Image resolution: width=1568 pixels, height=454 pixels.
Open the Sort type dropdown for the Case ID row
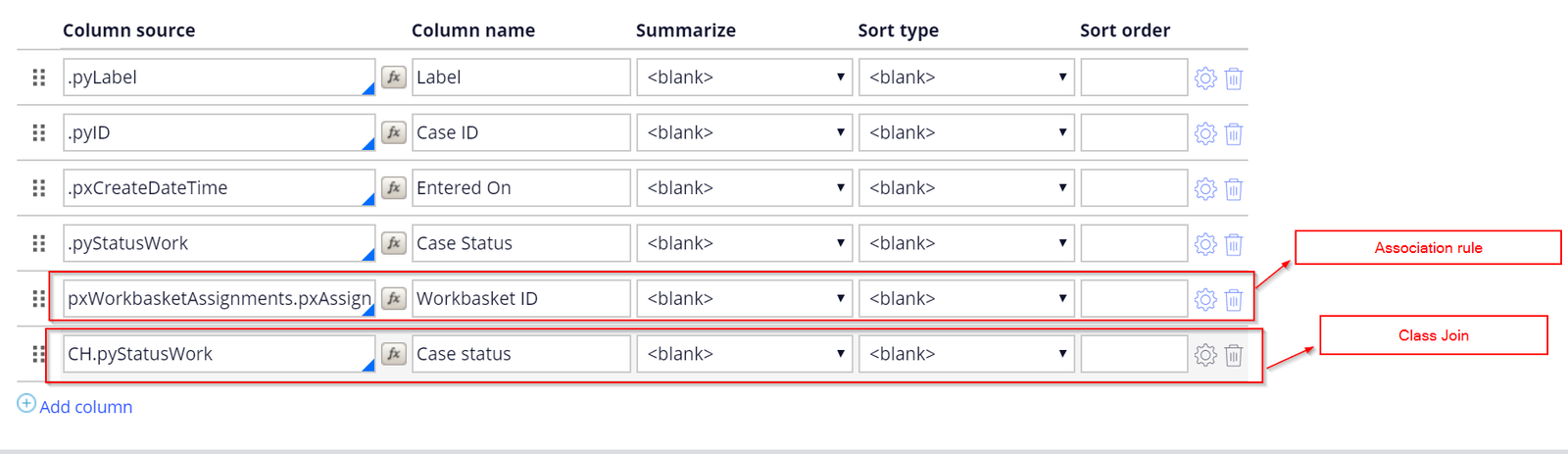point(966,132)
